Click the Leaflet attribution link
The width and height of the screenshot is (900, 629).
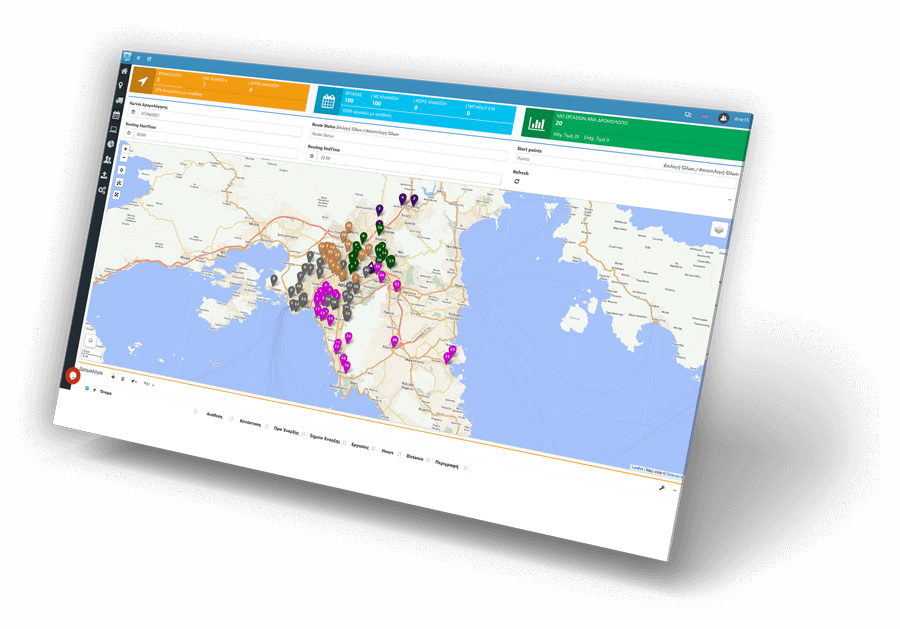(637, 467)
